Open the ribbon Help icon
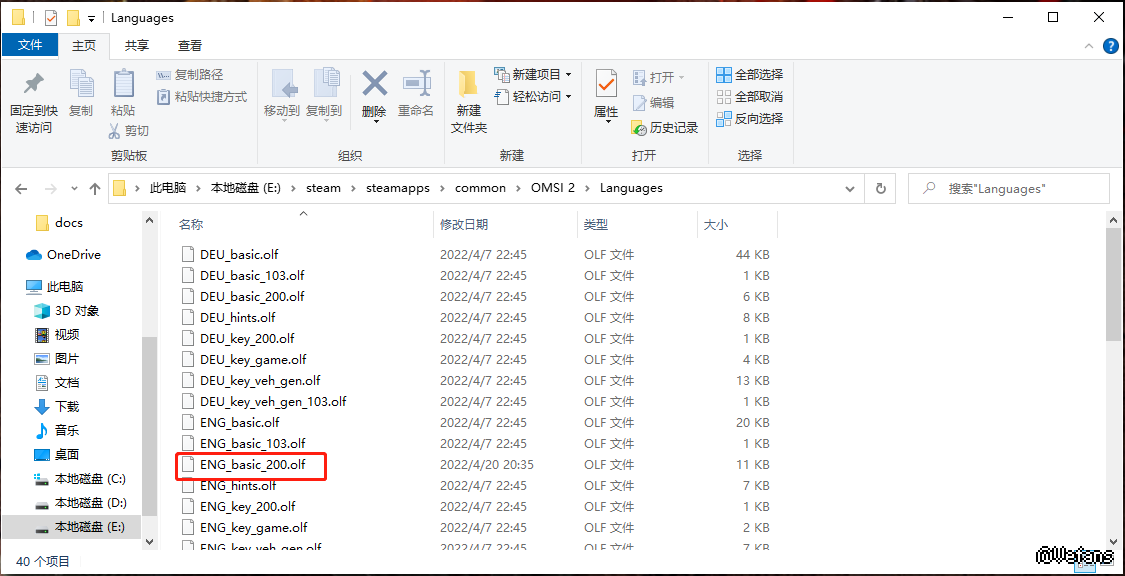This screenshot has height=576, width=1125. 1110,46
